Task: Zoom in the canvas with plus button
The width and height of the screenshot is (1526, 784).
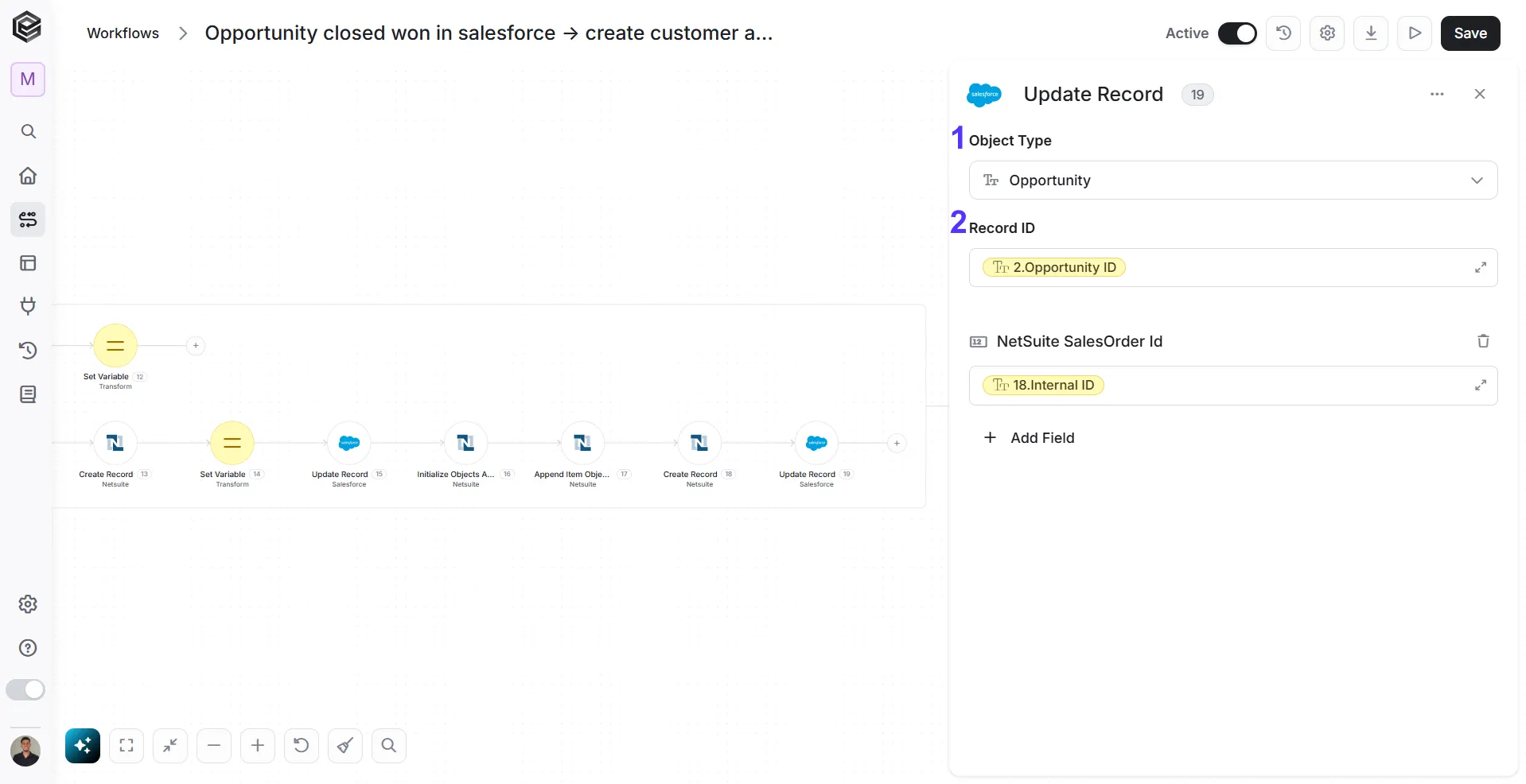Action: [x=258, y=746]
